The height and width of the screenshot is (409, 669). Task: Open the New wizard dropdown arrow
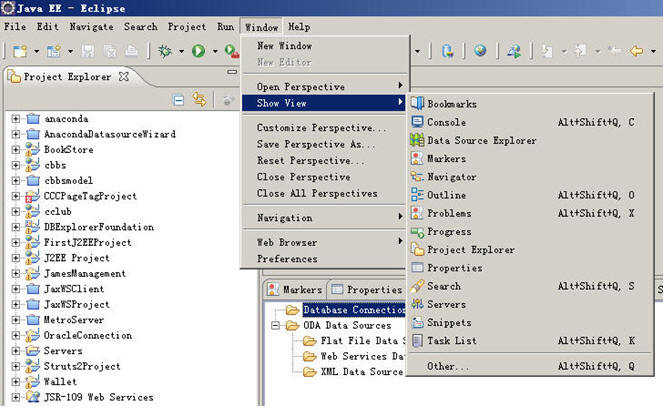coord(37,52)
